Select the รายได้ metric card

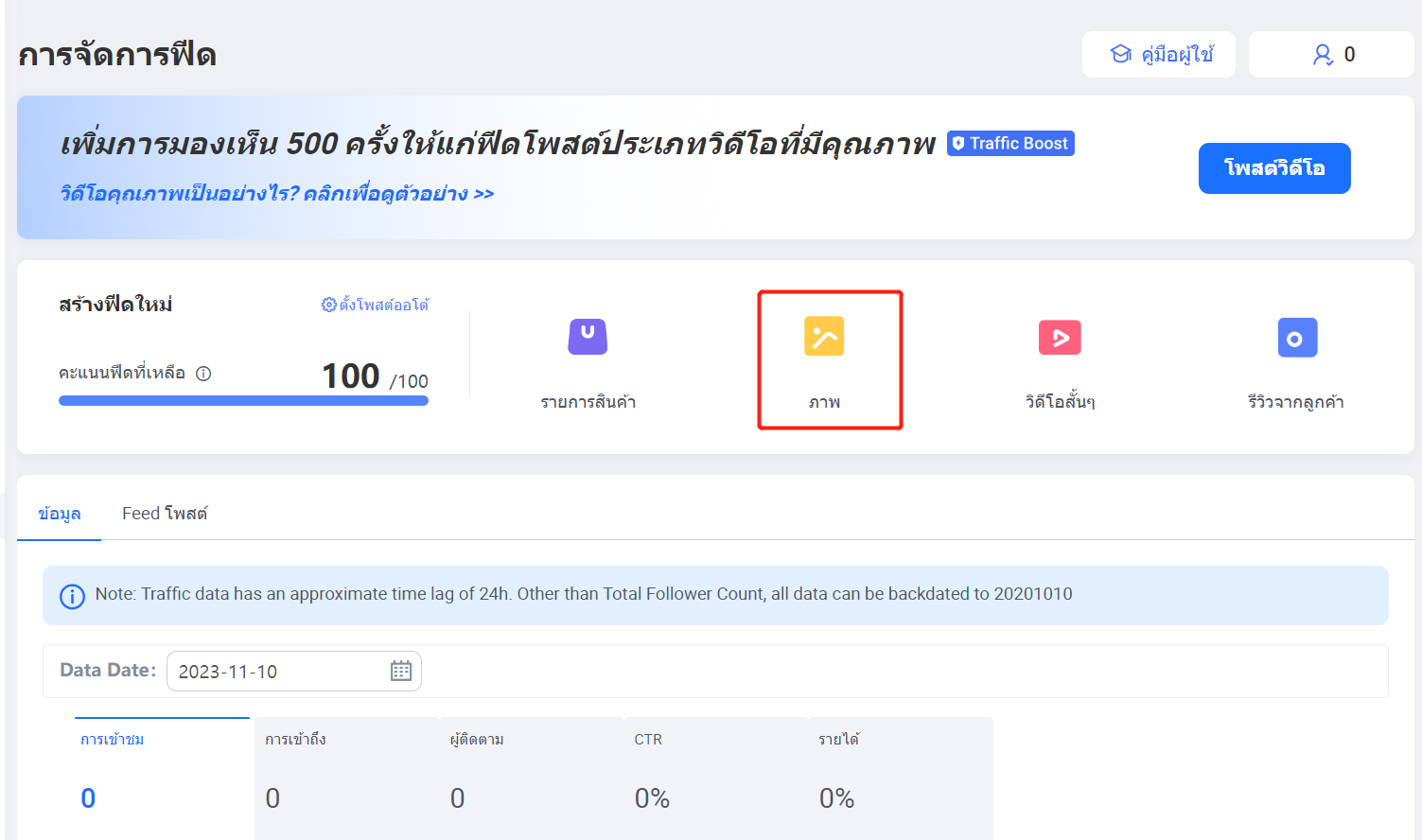click(x=899, y=776)
